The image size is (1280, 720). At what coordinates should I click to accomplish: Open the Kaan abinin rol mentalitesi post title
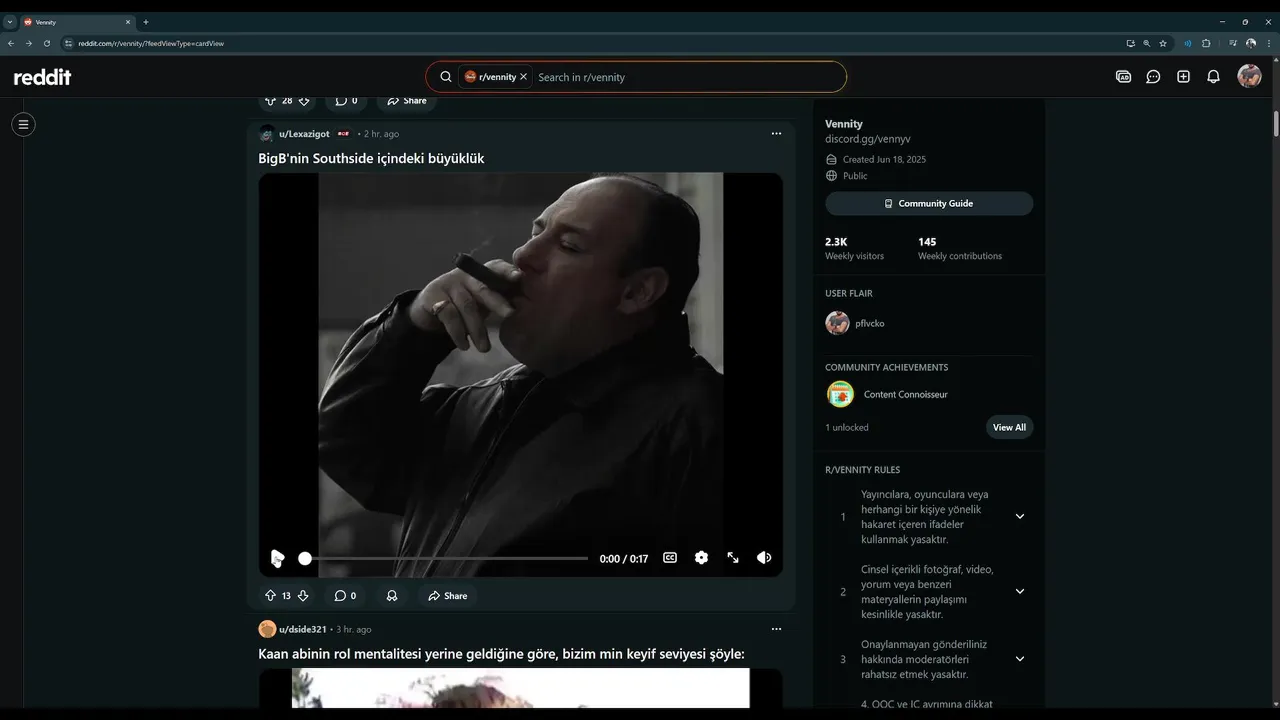point(501,654)
